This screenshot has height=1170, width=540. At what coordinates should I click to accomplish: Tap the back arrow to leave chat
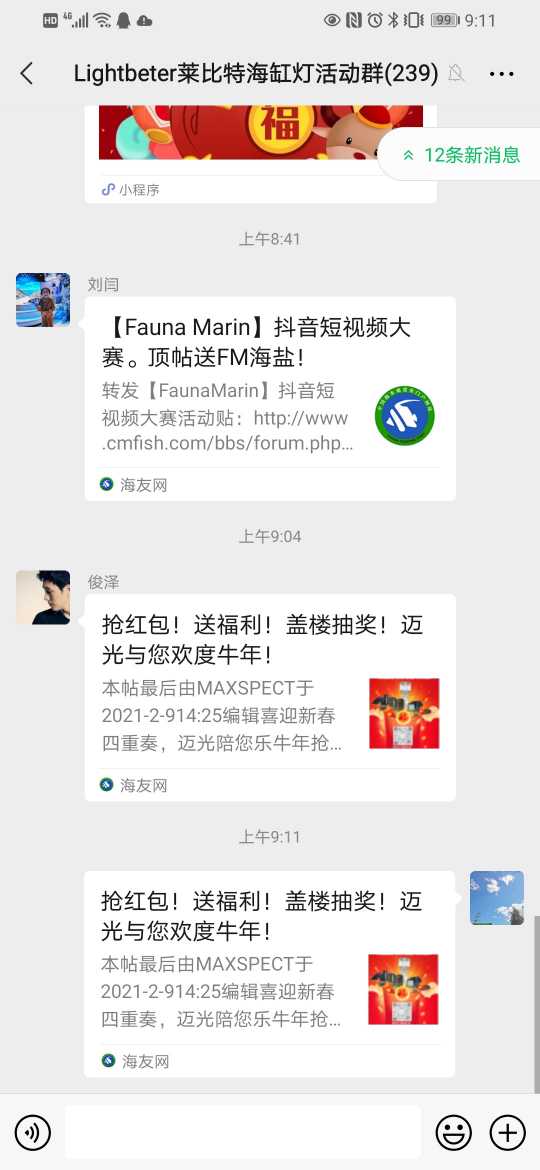[27, 73]
